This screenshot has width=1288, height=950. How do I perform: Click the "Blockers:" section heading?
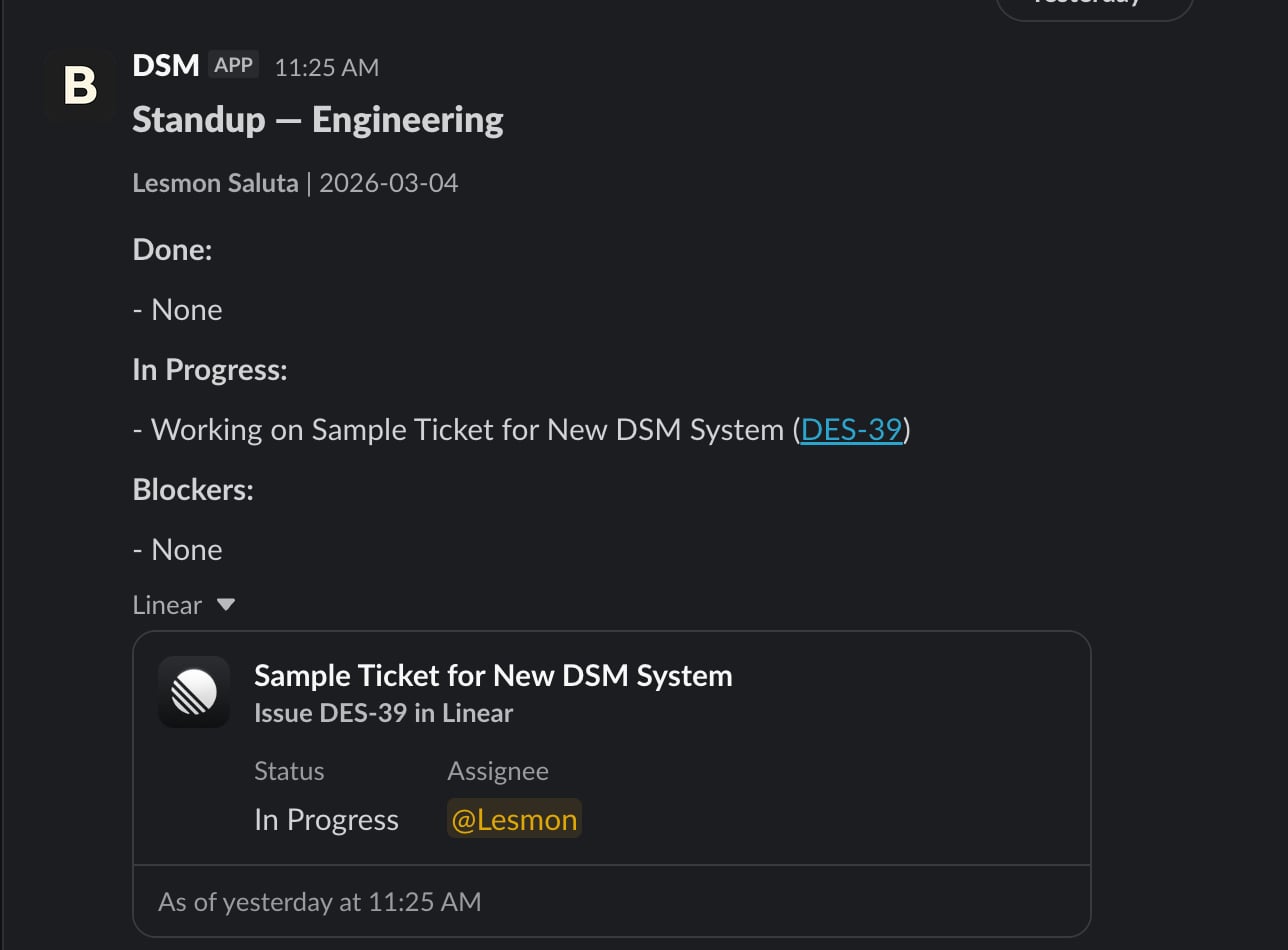[193, 490]
